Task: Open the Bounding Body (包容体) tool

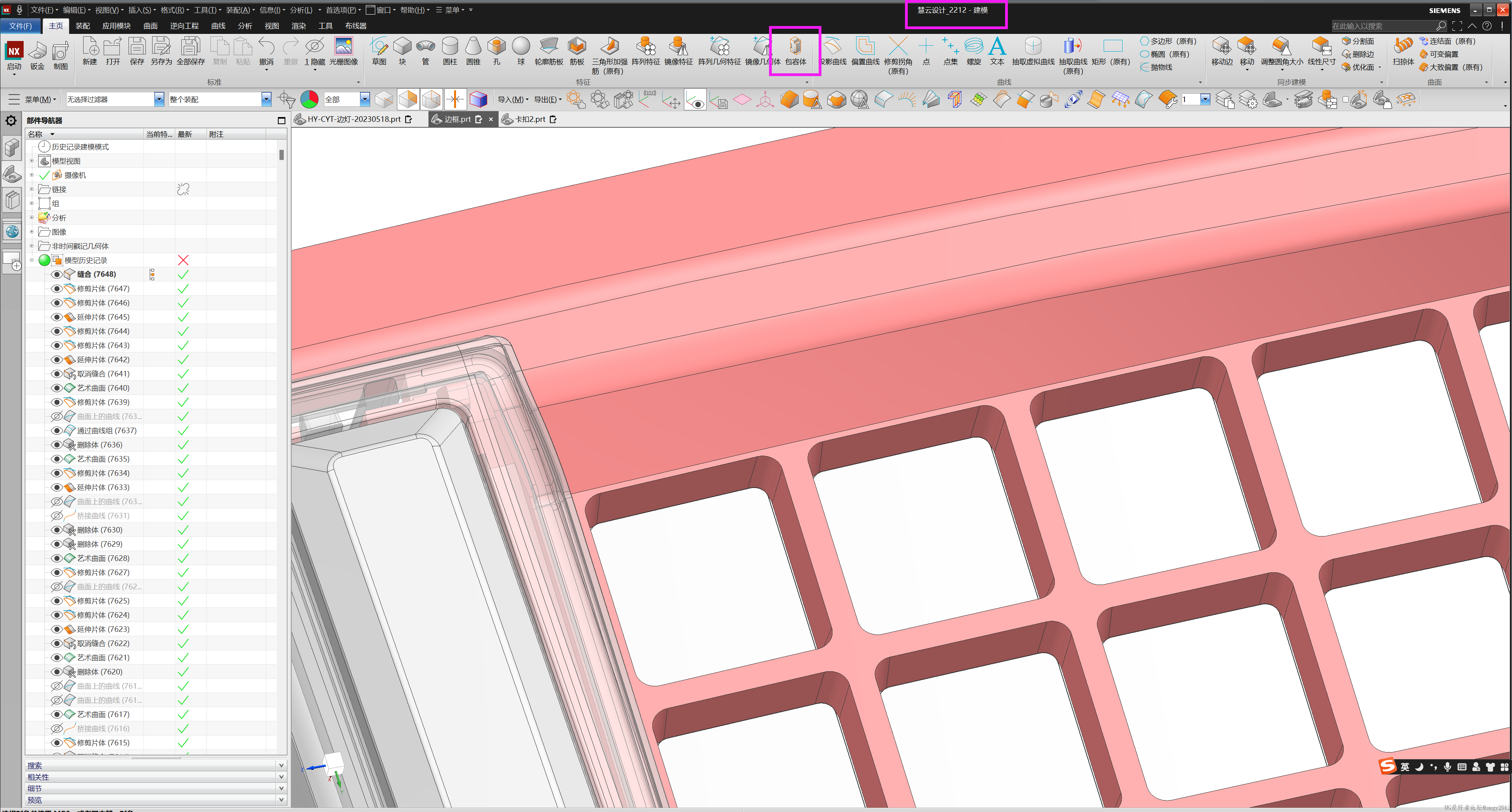Action: (795, 51)
